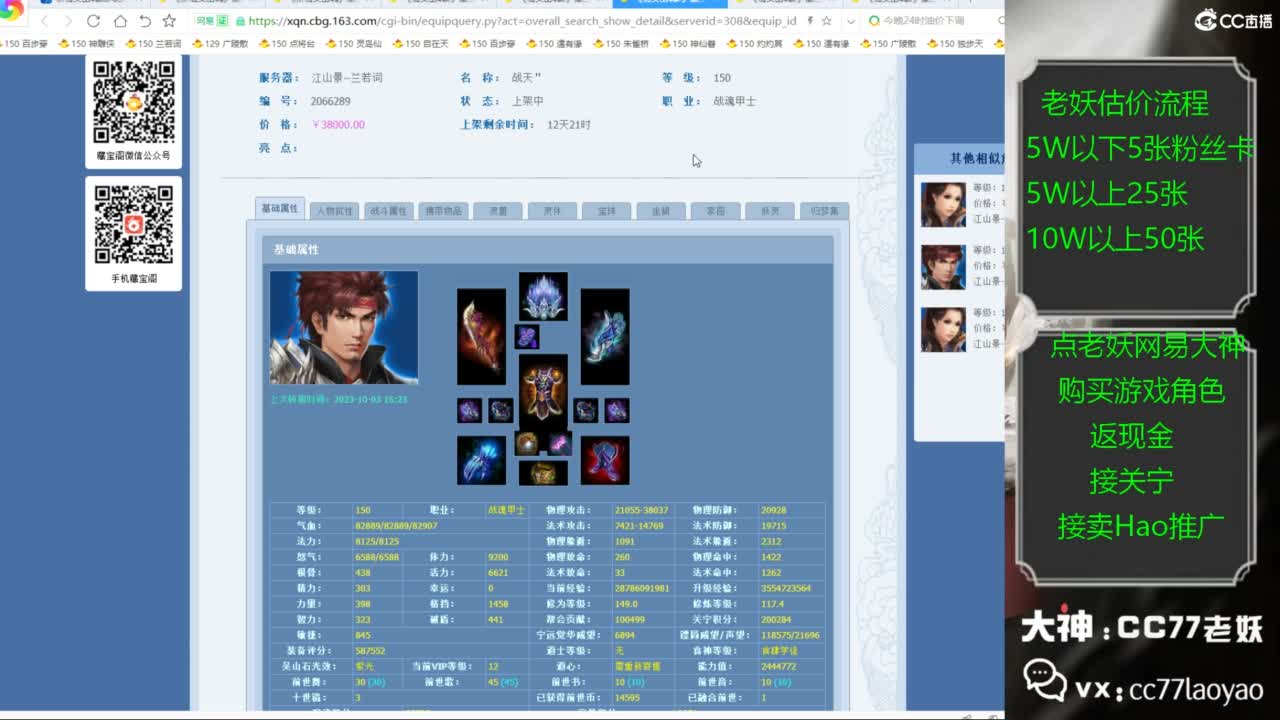
Task: Click the body armor equipment icon
Action: pos(543,393)
